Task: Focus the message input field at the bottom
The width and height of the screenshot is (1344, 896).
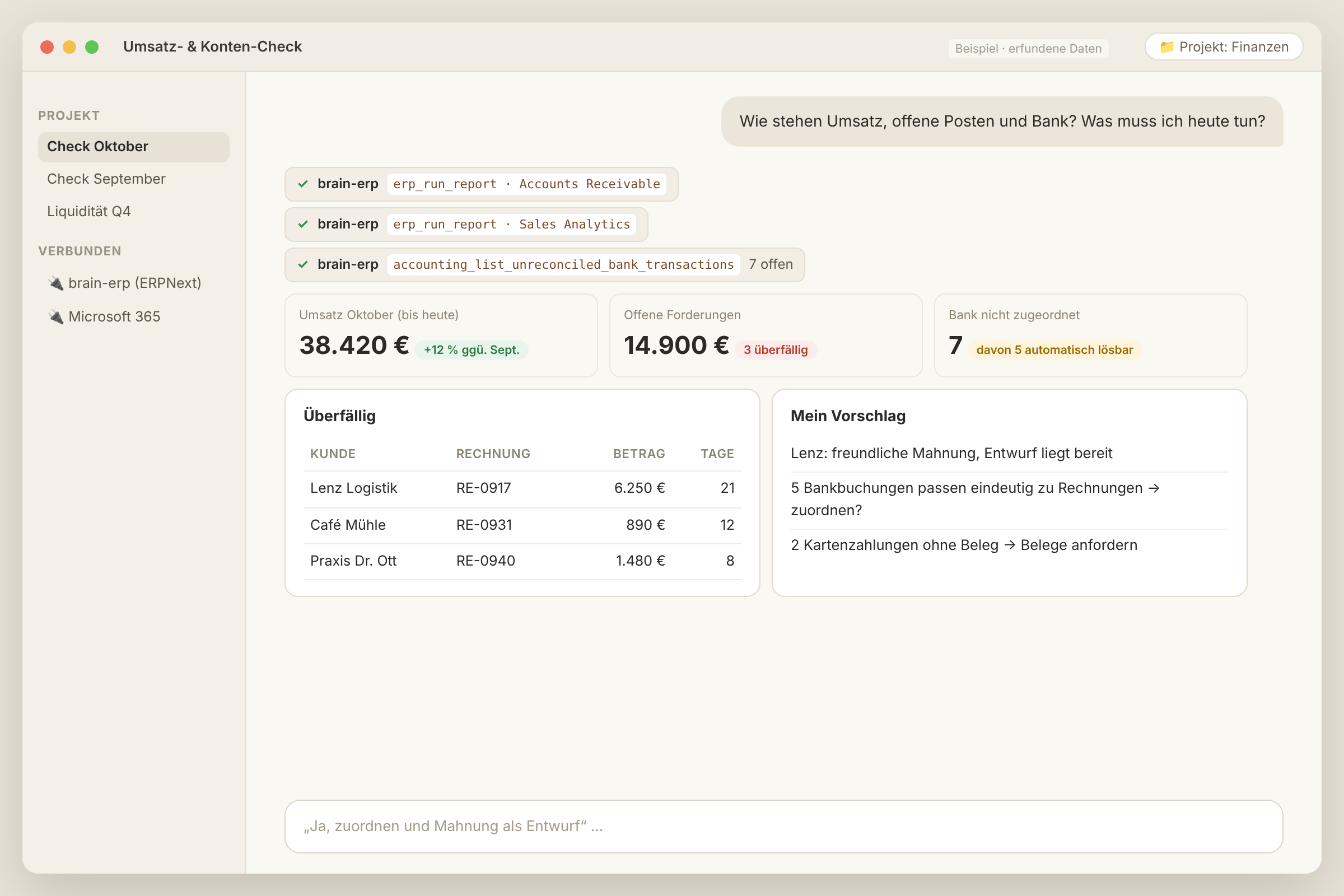Action: (783, 827)
